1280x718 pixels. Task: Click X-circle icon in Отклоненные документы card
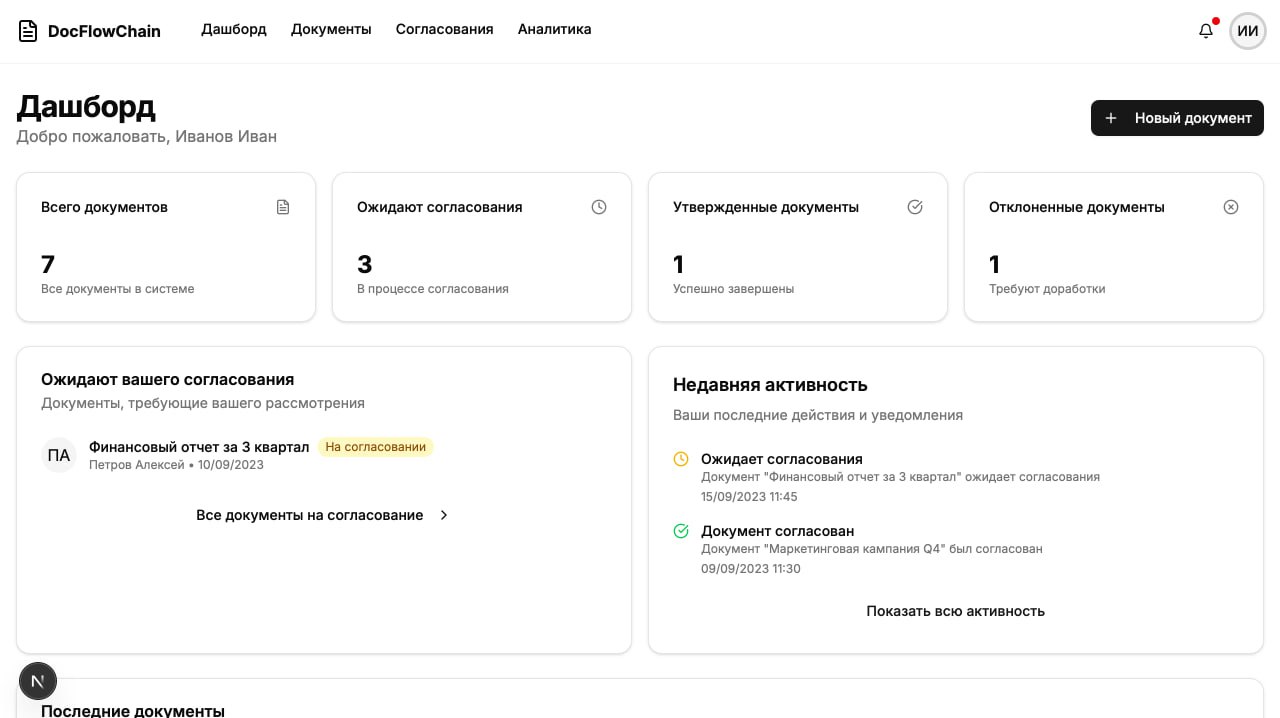1231,207
